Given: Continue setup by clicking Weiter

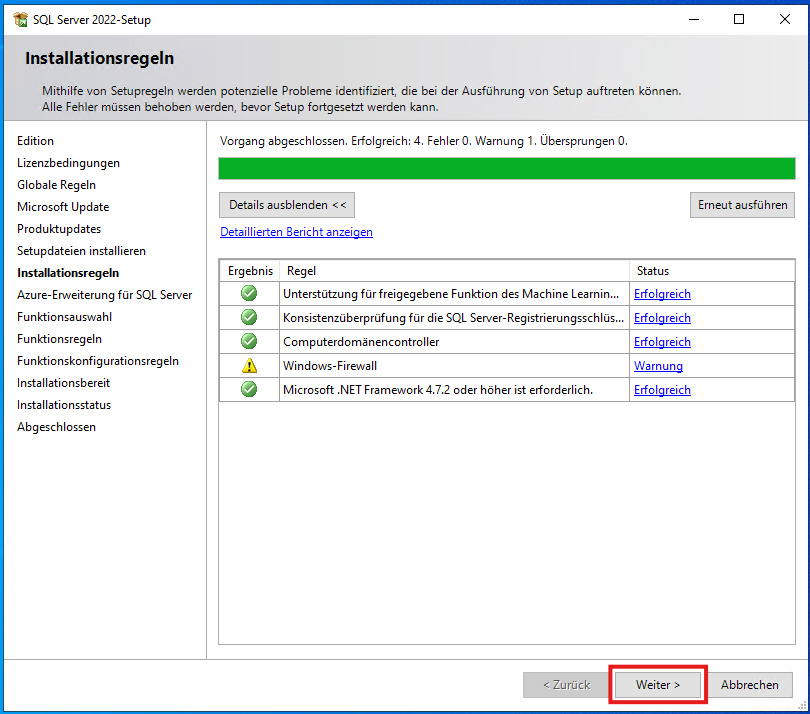Looking at the screenshot, I should (x=656, y=684).
